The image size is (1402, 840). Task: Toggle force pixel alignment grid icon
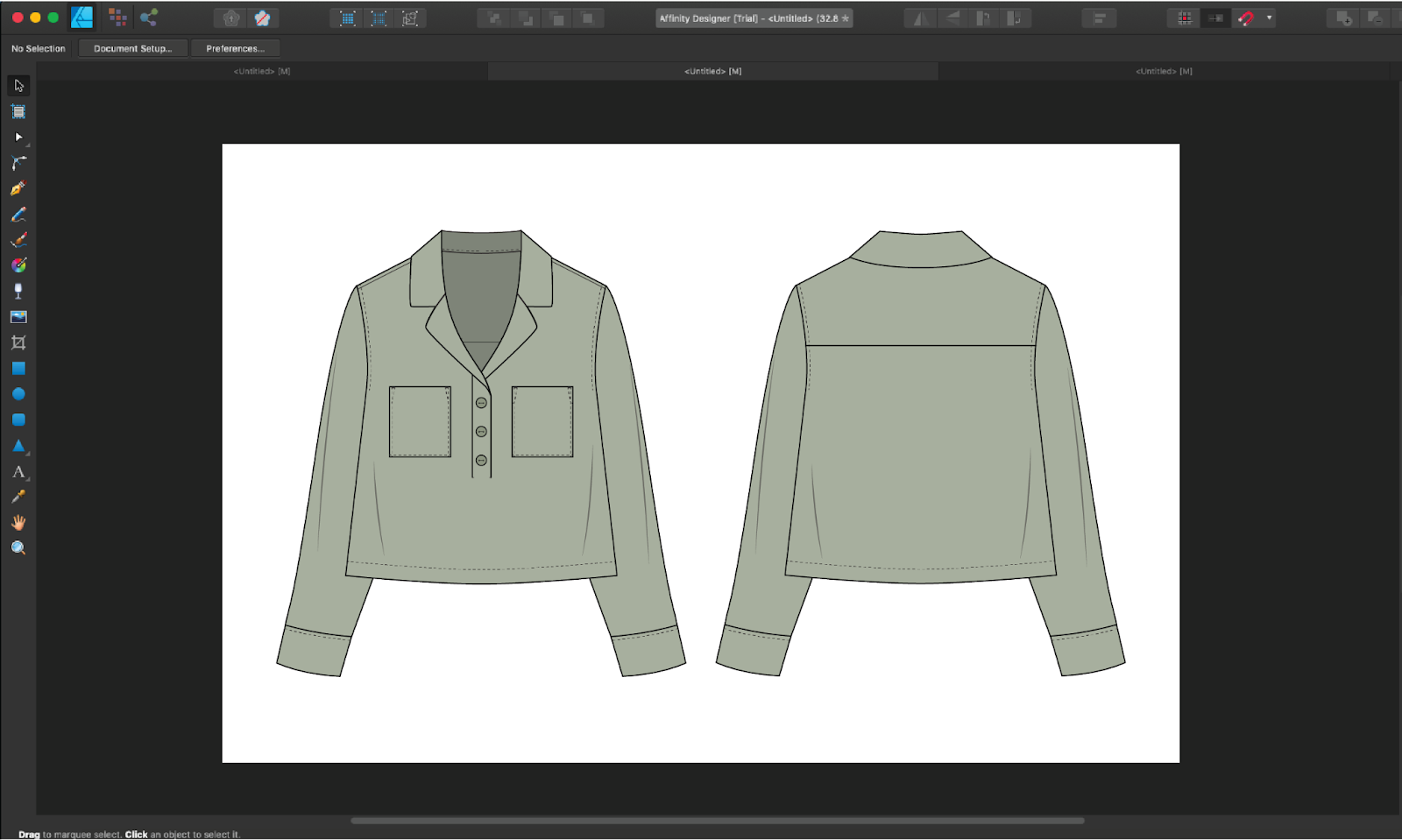[x=1185, y=18]
